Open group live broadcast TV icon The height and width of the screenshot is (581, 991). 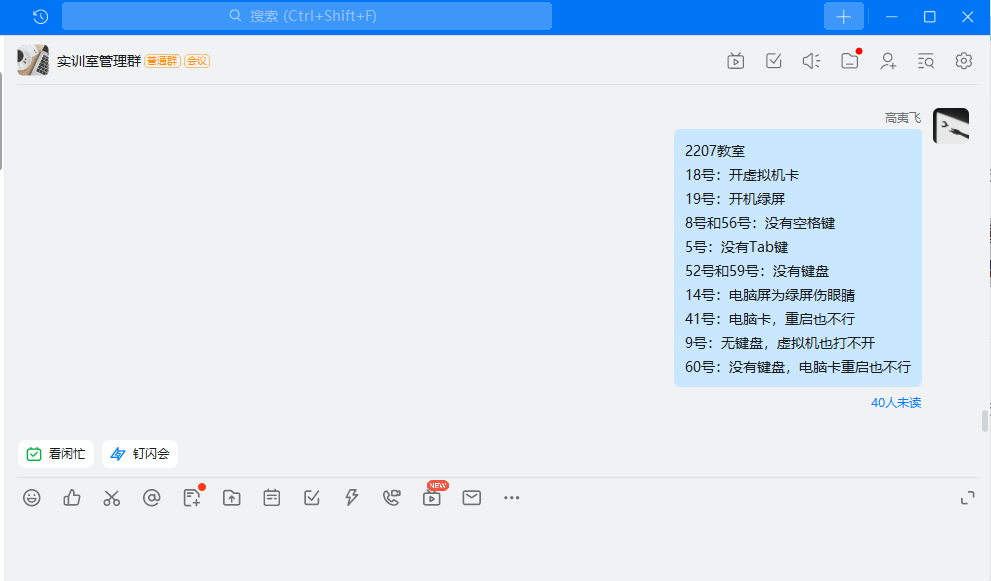pos(735,61)
